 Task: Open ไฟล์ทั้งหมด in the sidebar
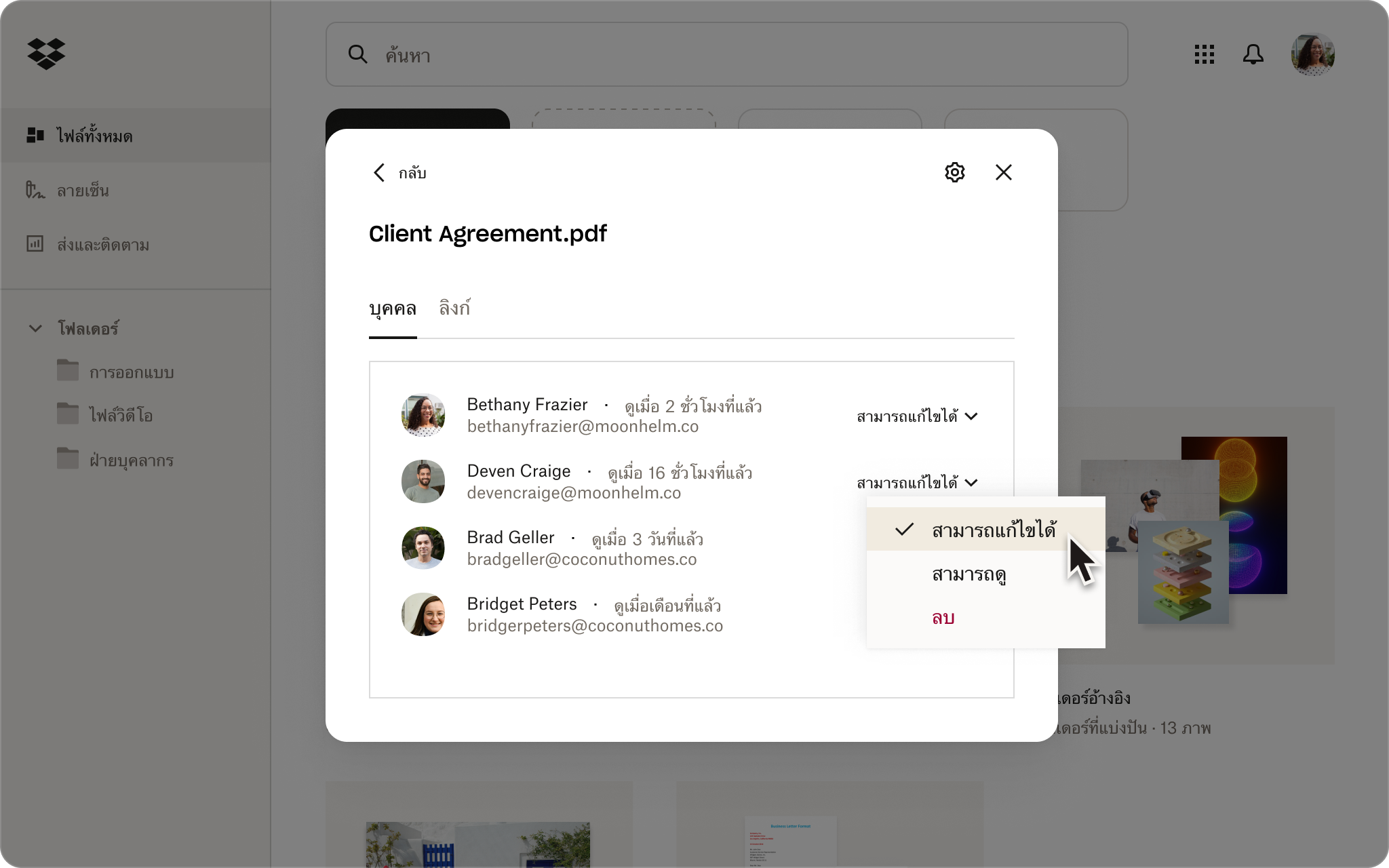tap(136, 135)
